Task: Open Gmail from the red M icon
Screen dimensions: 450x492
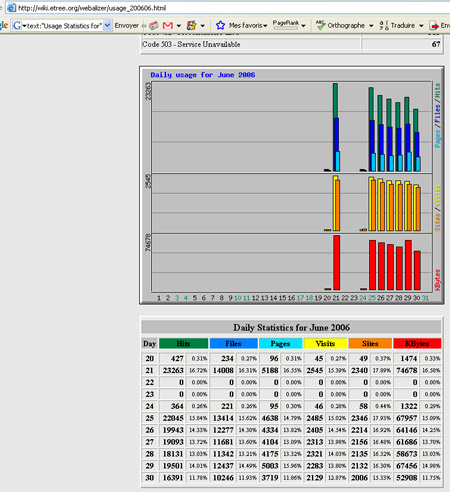Action: [x=168, y=25]
